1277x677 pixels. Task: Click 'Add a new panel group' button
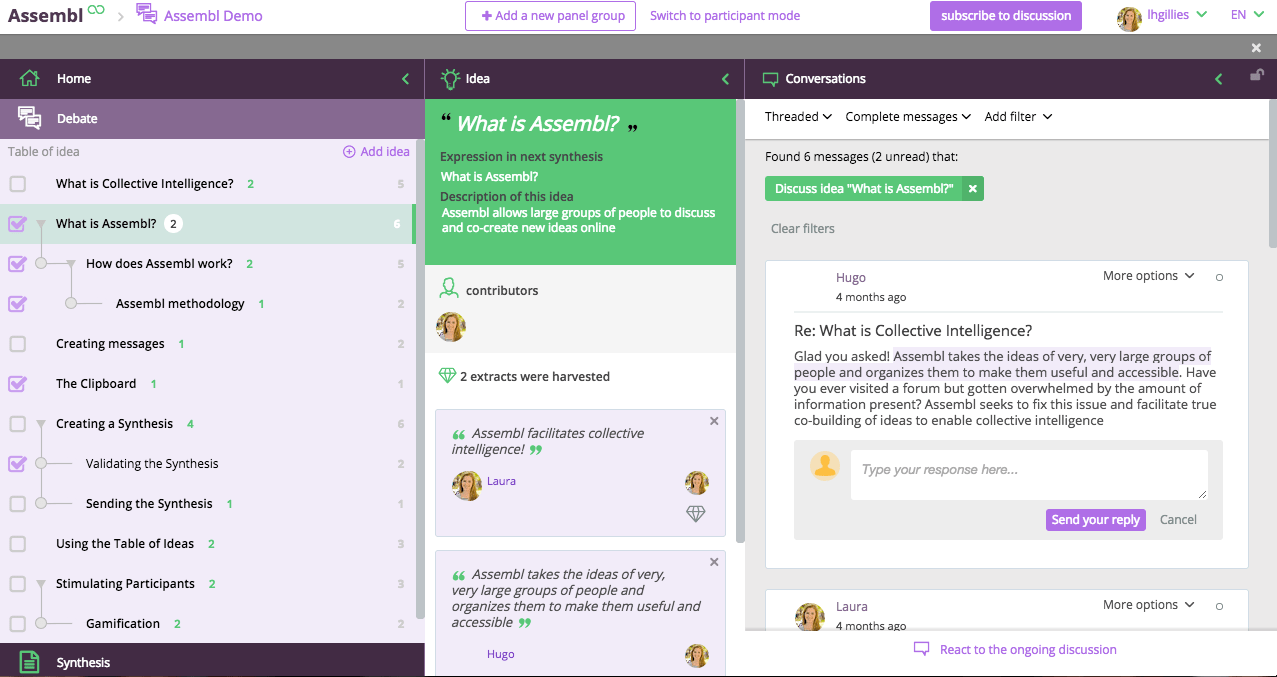coord(550,16)
